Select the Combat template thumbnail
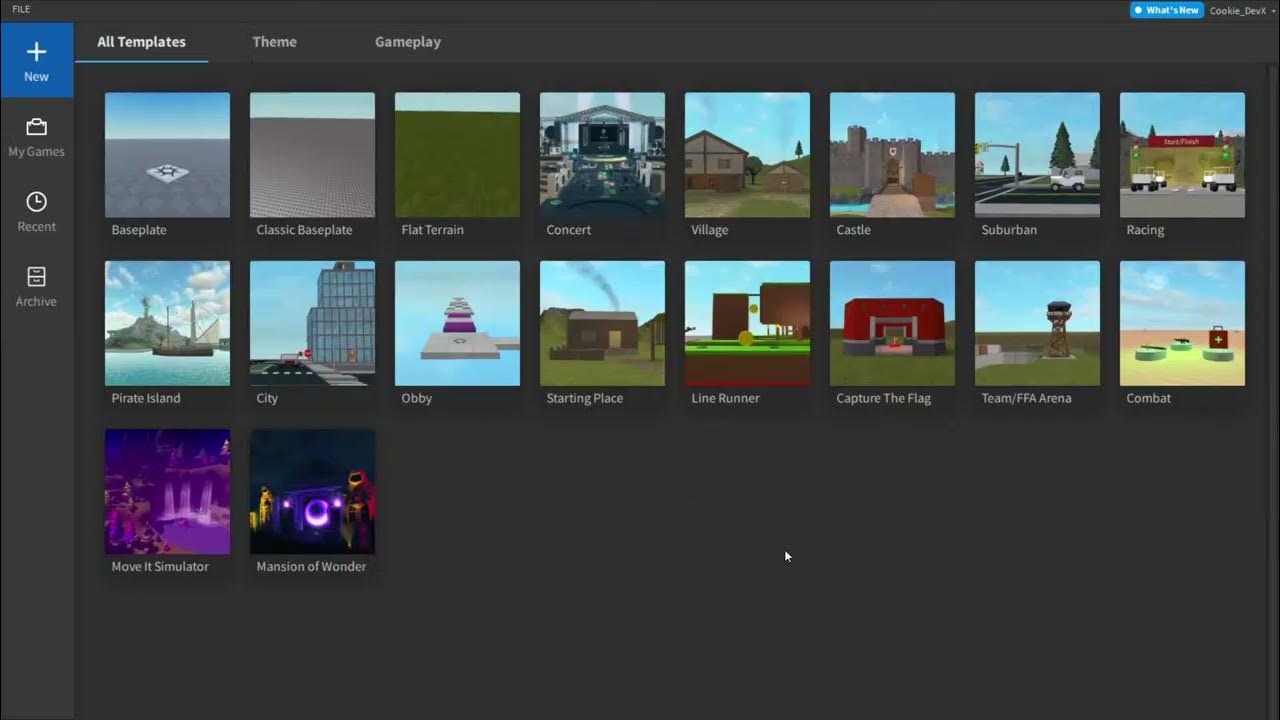 1182,323
